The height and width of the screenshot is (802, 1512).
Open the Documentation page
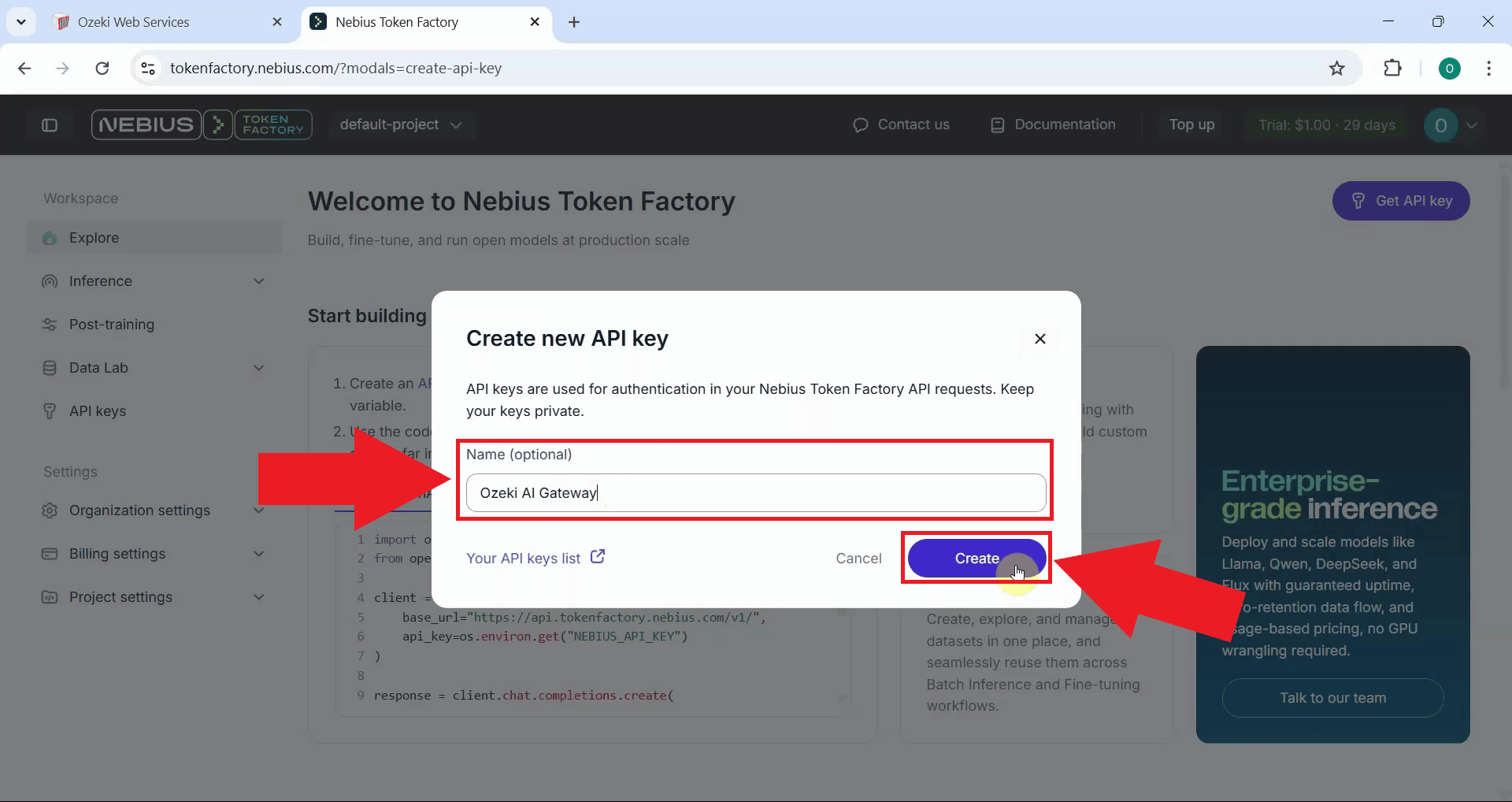1065,124
